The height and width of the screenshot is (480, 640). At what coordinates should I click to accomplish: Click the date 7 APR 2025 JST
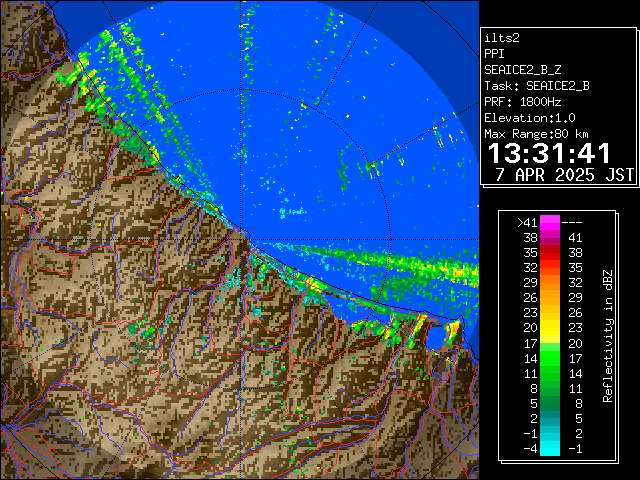click(564, 175)
